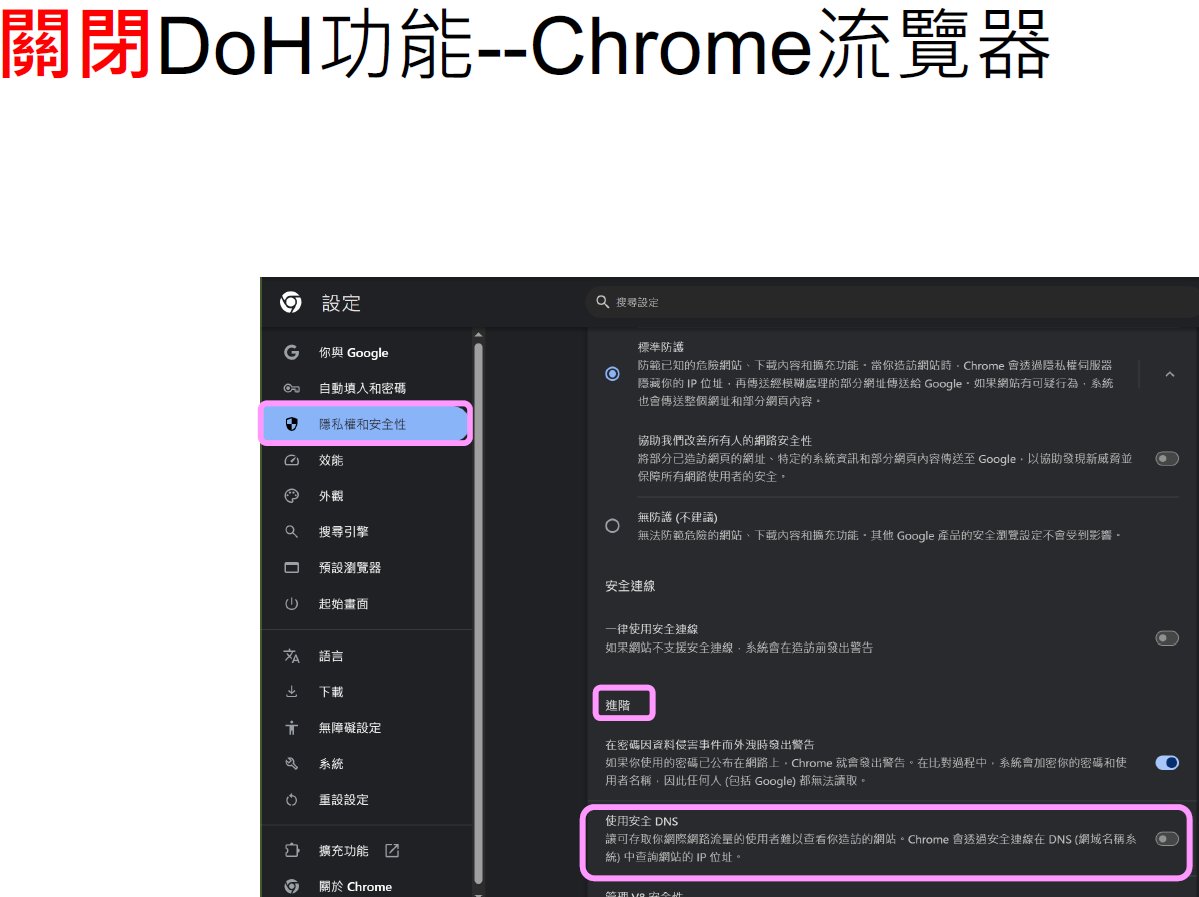1199x897 pixels.
Task: Select the 標準防護 radio button
Action: pos(612,374)
